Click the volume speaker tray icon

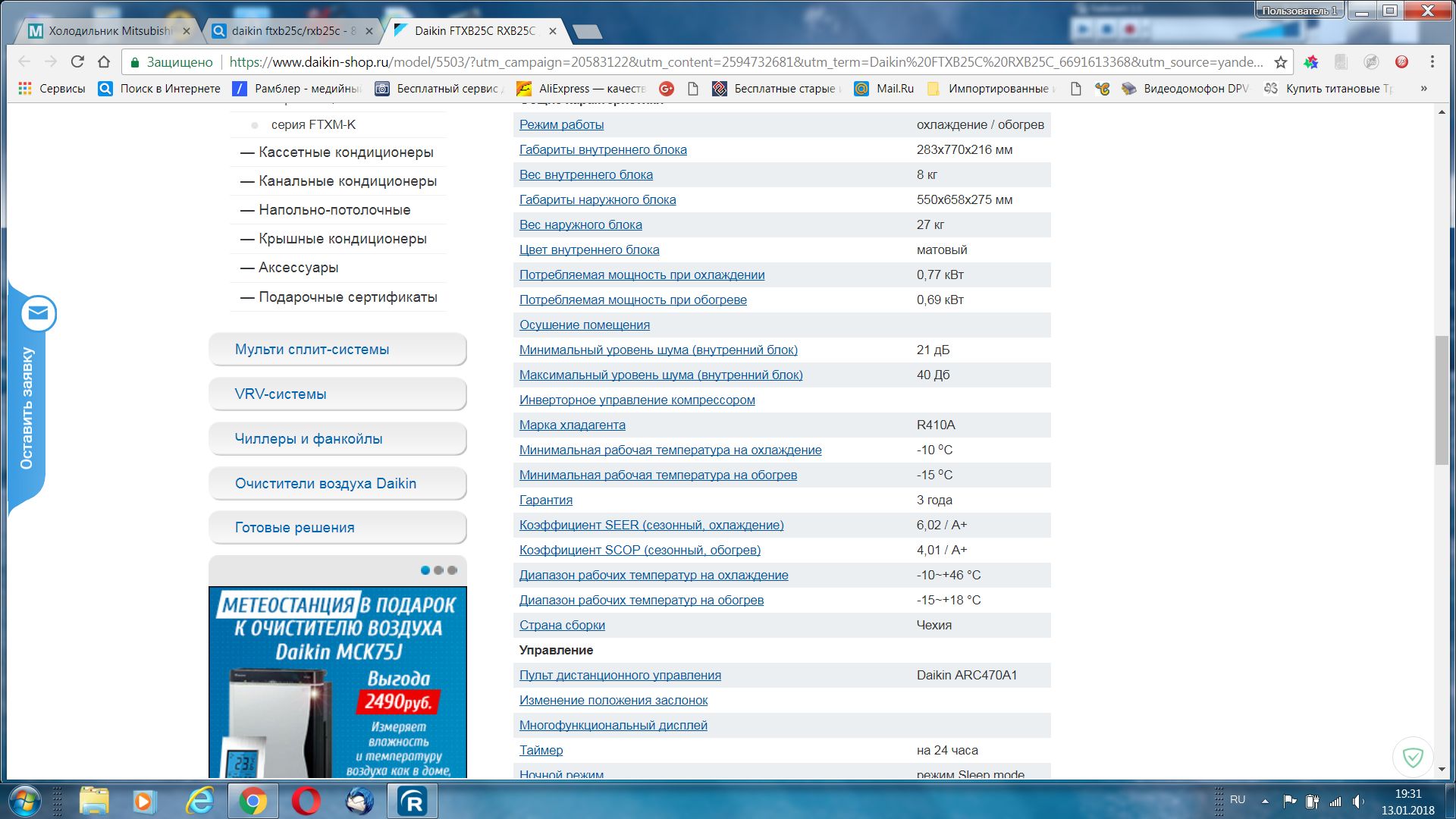(x=1357, y=801)
